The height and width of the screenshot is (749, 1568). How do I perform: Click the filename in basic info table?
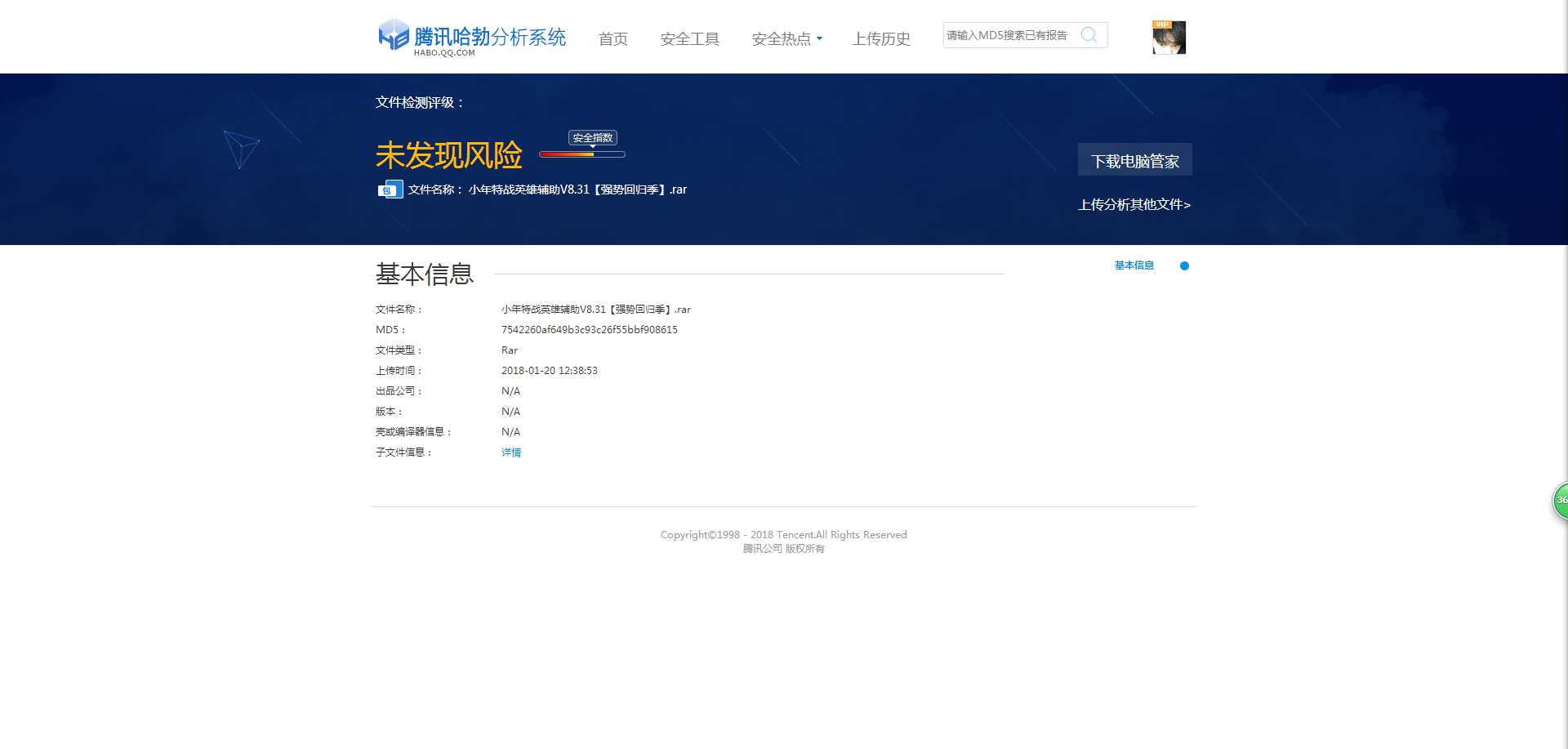pos(596,310)
